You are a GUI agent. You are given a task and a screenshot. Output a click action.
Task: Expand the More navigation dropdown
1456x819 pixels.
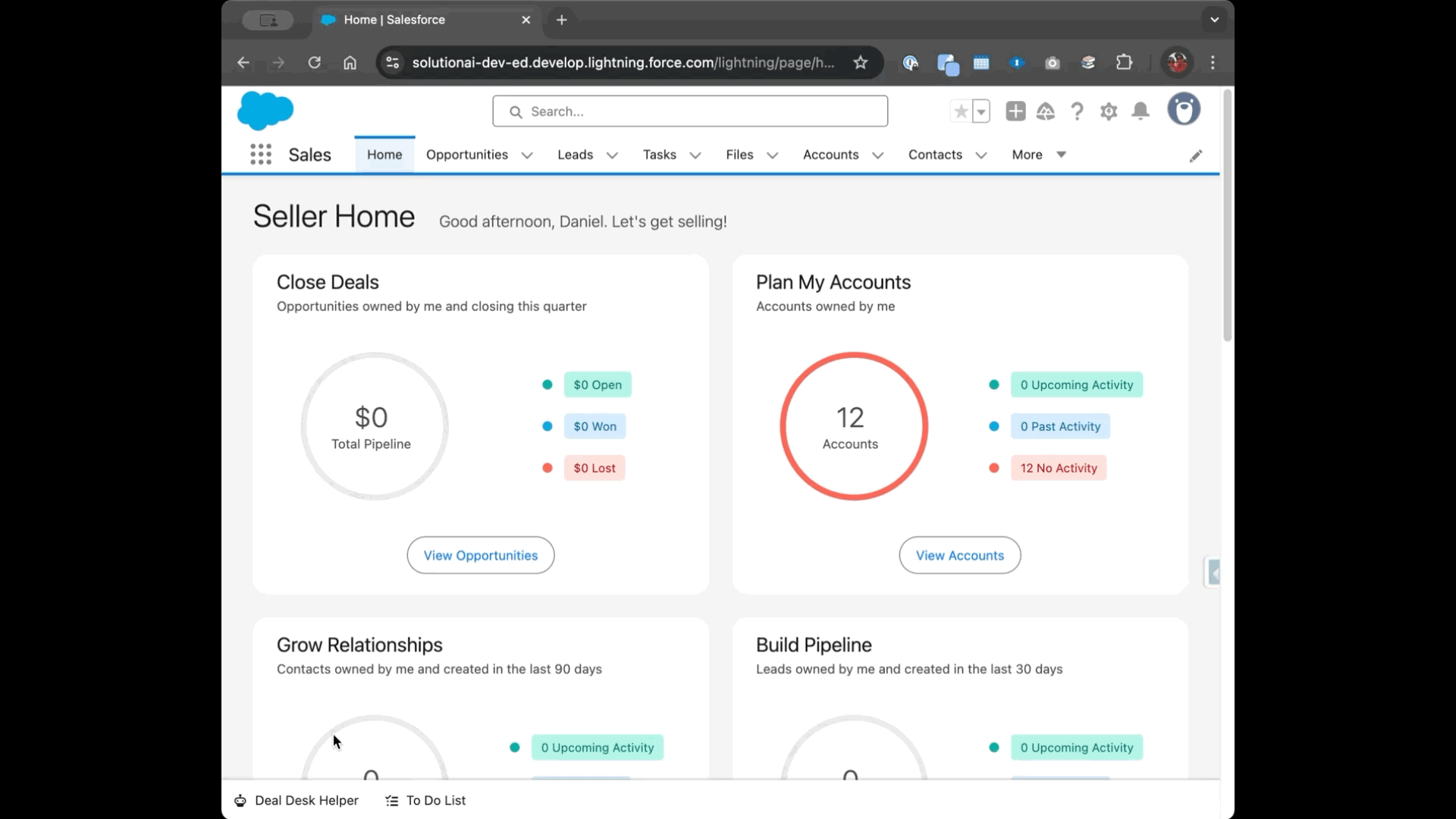click(x=1061, y=155)
